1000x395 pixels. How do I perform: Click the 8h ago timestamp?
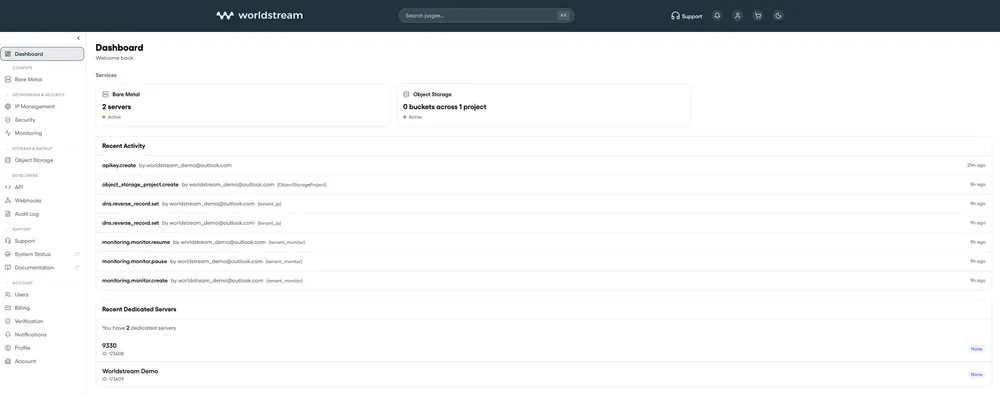(x=978, y=184)
